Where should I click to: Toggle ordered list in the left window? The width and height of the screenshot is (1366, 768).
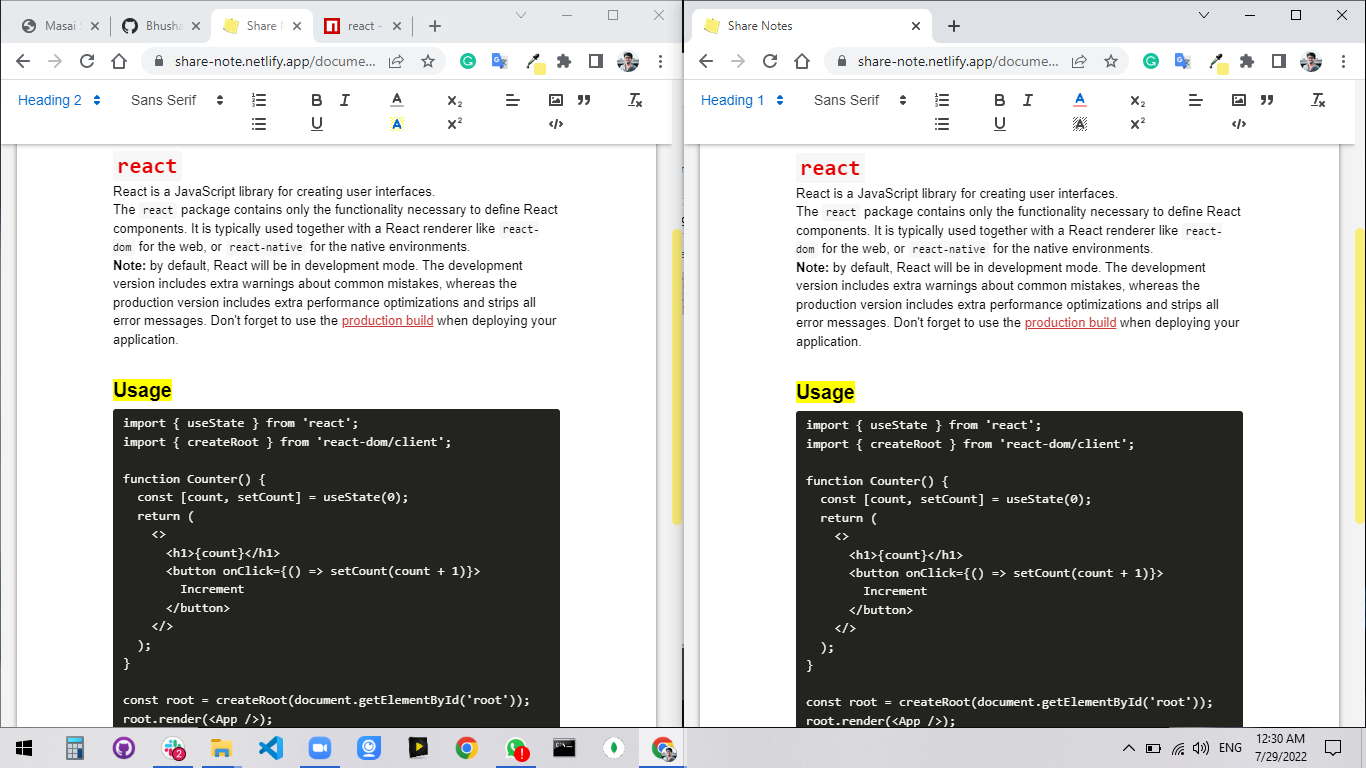(259, 100)
